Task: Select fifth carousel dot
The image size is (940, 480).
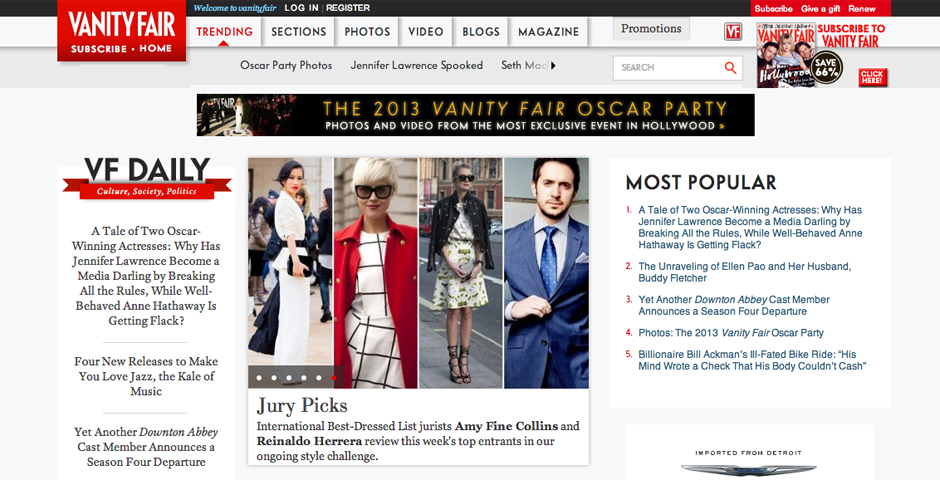Action: click(318, 378)
